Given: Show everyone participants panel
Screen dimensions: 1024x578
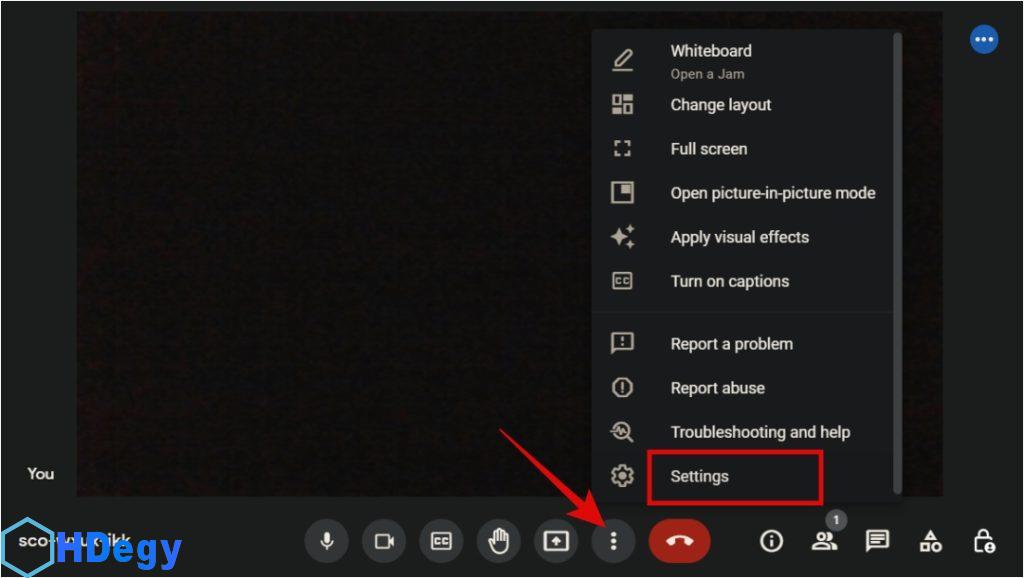Looking at the screenshot, I should point(824,541).
